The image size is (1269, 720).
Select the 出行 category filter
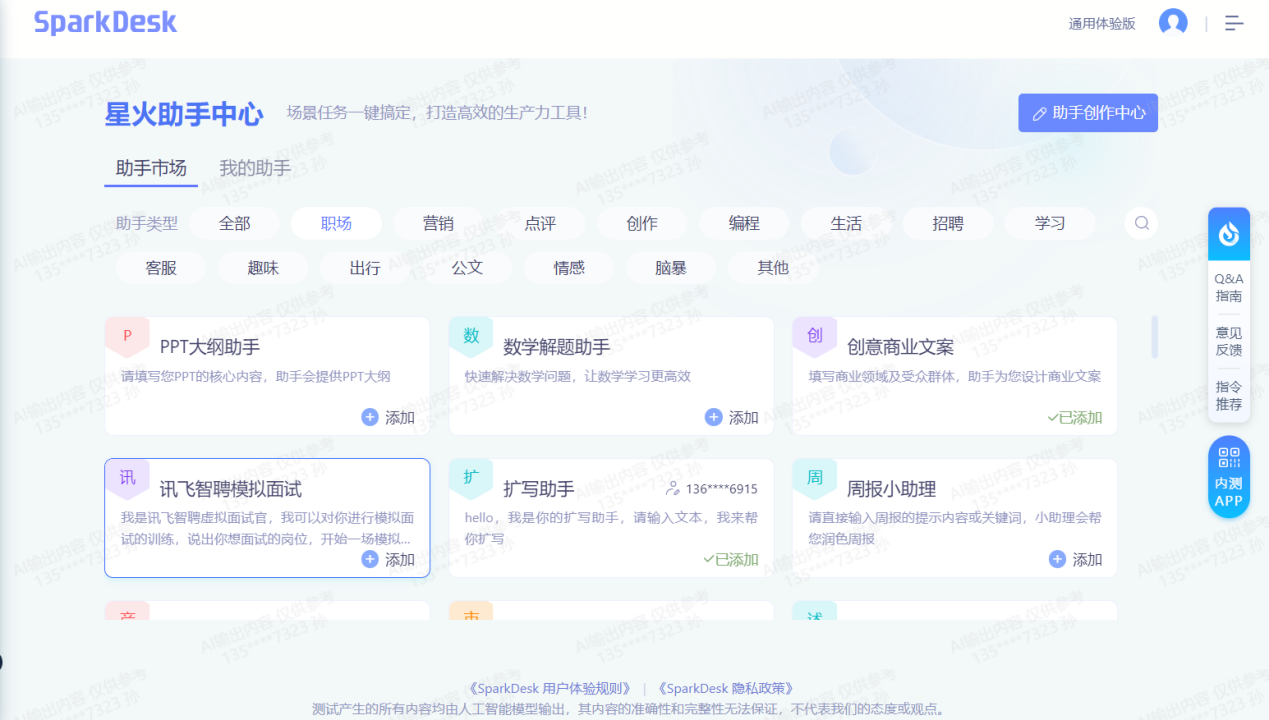pos(365,267)
